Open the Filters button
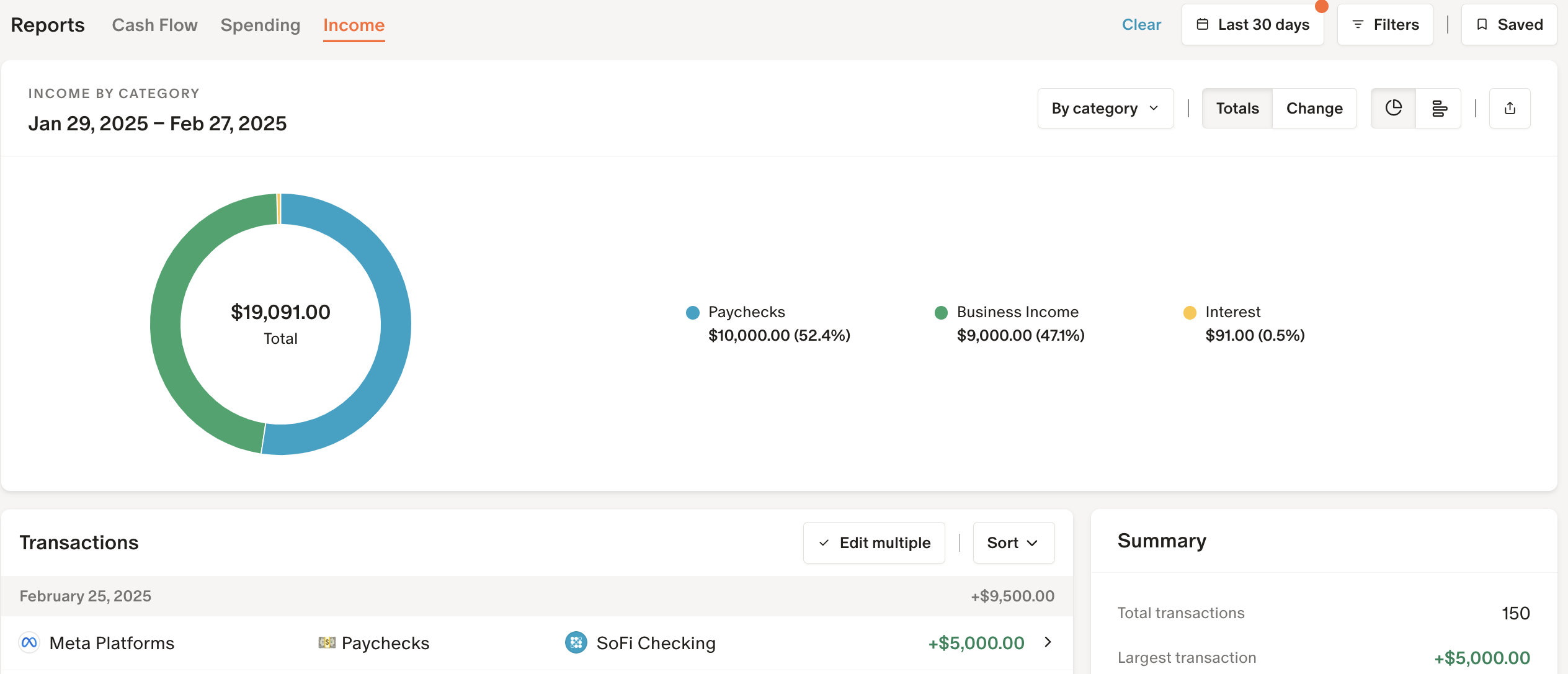This screenshot has height=674, width=1568. (1384, 25)
